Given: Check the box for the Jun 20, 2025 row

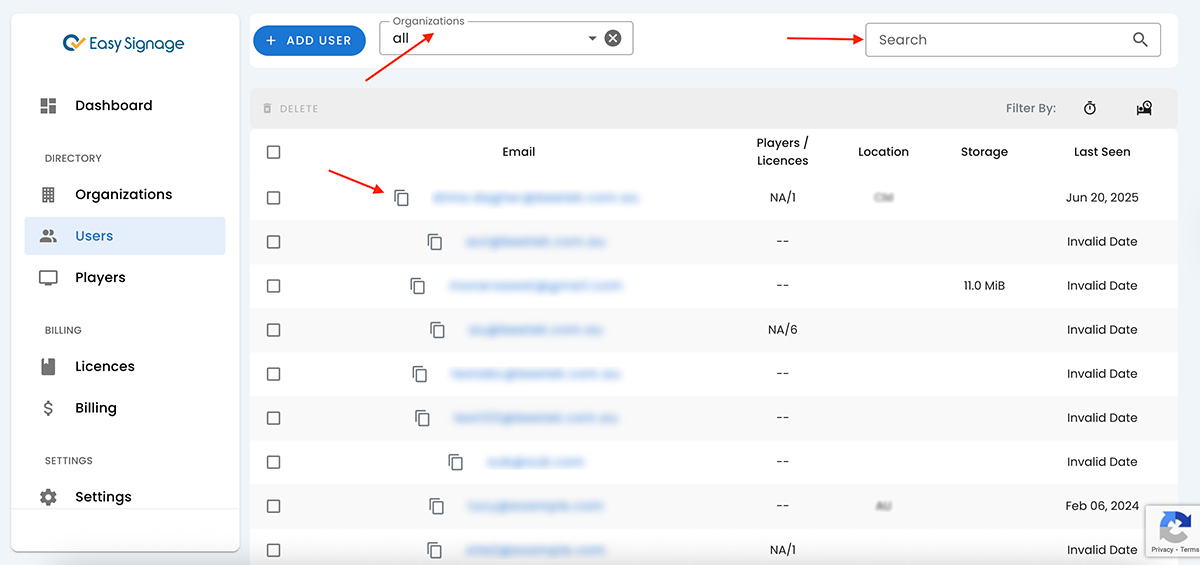Looking at the screenshot, I should pyautogui.click(x=274, y=198).
